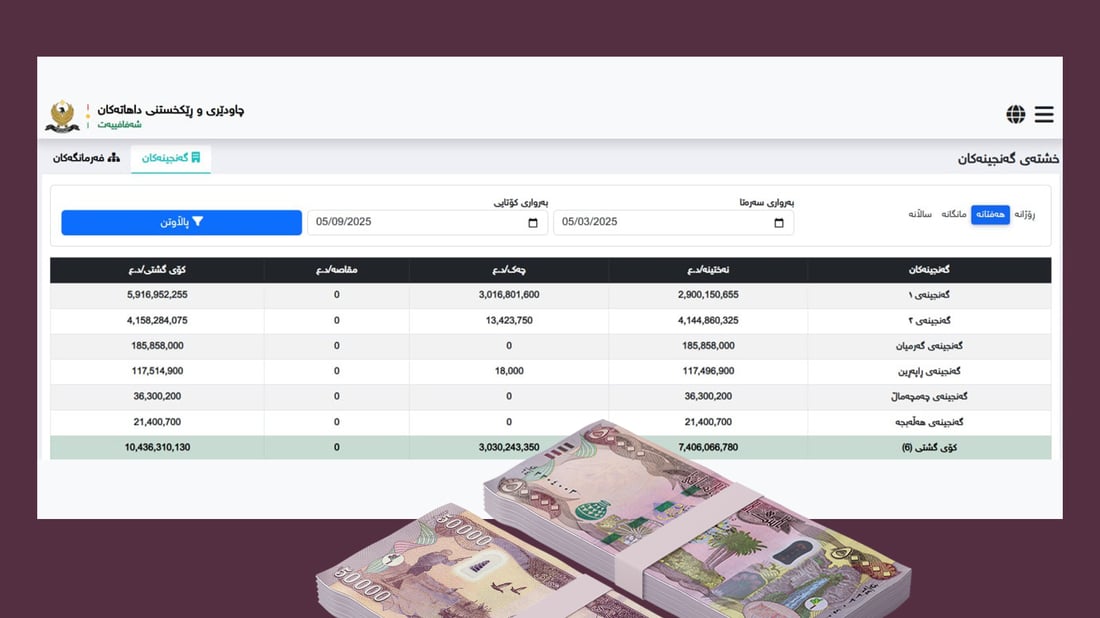Click the value 4,144,860,325

click(708, 321)
